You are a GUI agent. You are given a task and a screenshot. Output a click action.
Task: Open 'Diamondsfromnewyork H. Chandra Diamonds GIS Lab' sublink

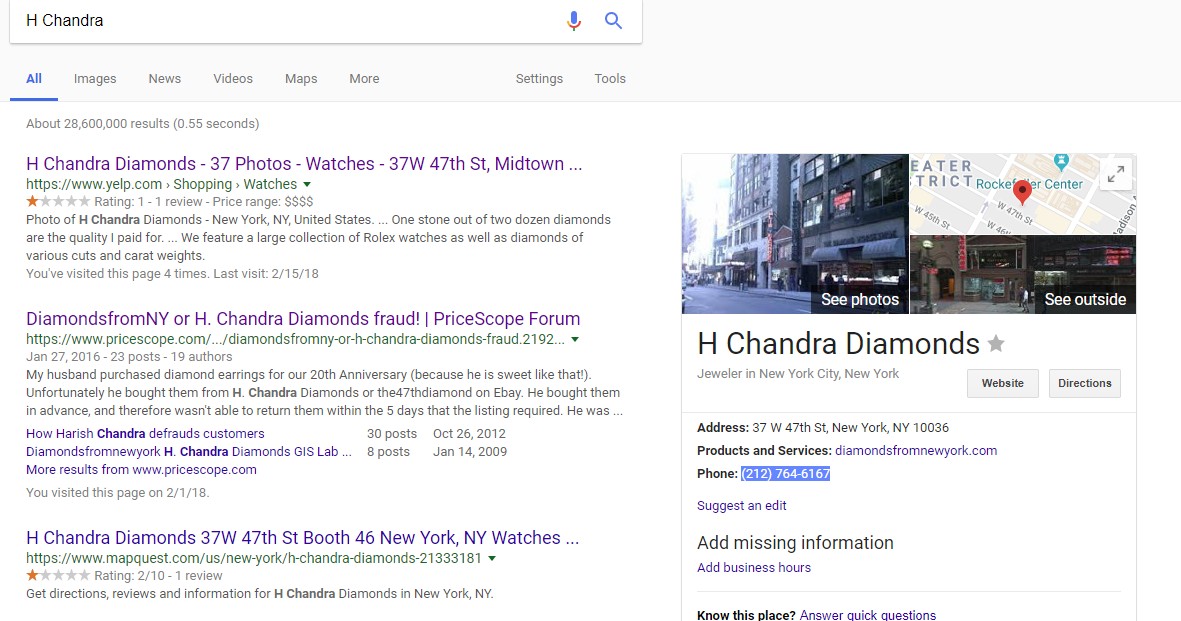(188, 452)
